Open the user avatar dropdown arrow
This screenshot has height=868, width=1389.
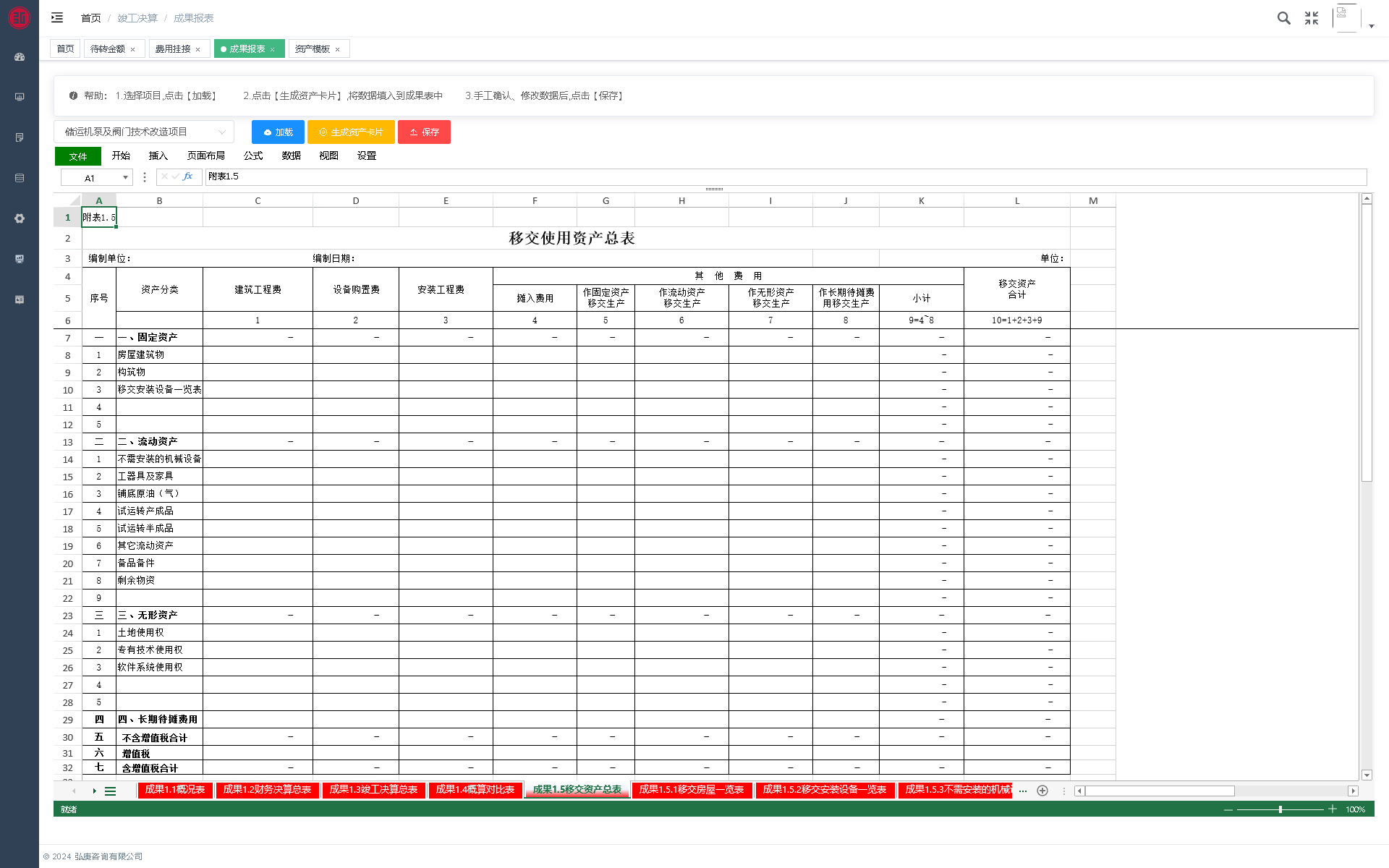(1371, 26)
